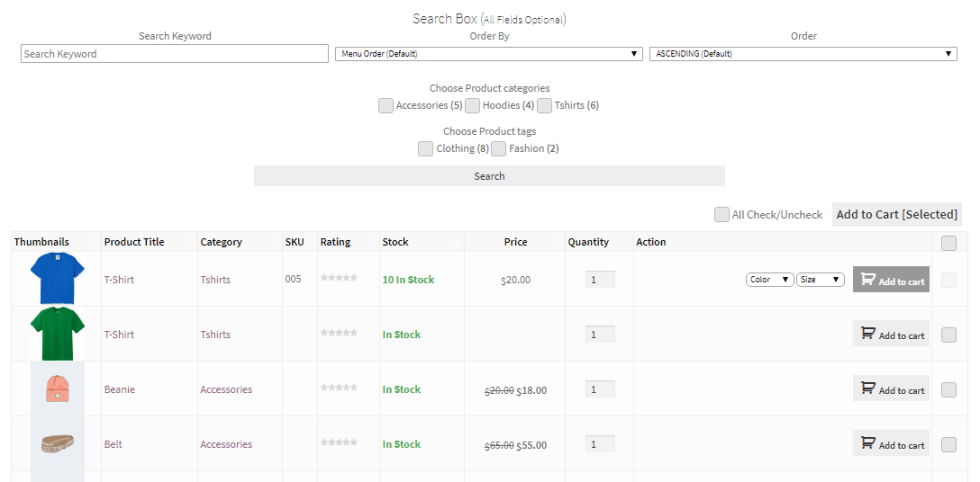Click the wide Search button
Screen dimensions: 980x482
pyautogui.click(x=489, y=176)
